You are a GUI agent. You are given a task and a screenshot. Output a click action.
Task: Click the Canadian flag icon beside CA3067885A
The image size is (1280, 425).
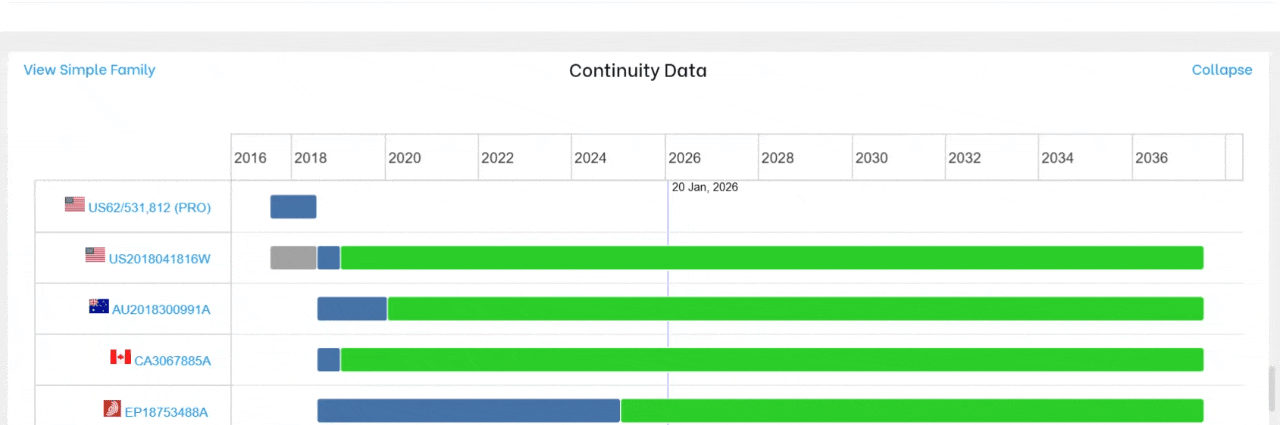120,357
